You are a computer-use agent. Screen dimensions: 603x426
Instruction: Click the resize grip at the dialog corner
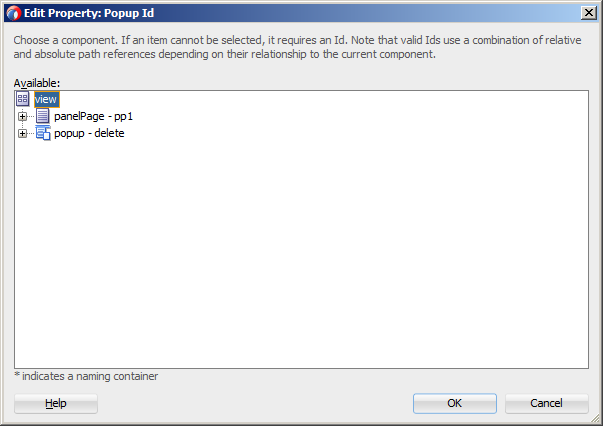(595, 419)
